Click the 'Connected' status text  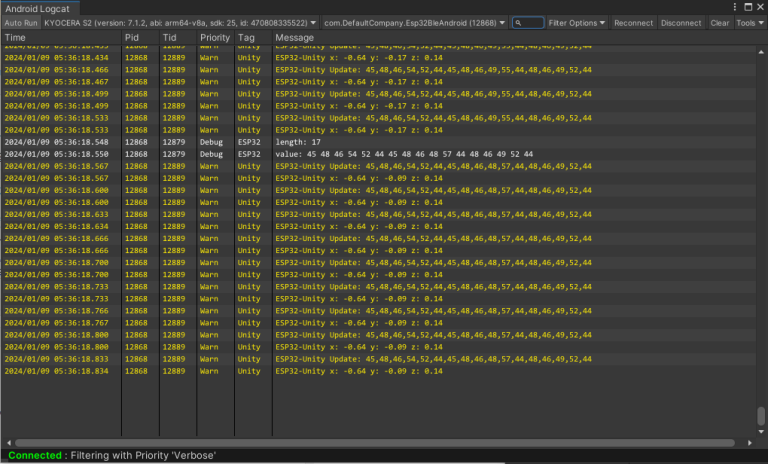tap(35, 455)
